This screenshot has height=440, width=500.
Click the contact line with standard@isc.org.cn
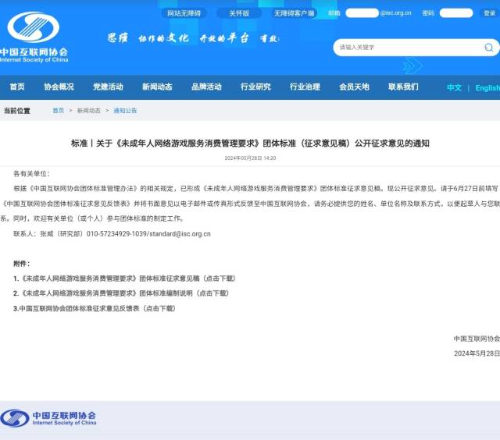(112, 234)
